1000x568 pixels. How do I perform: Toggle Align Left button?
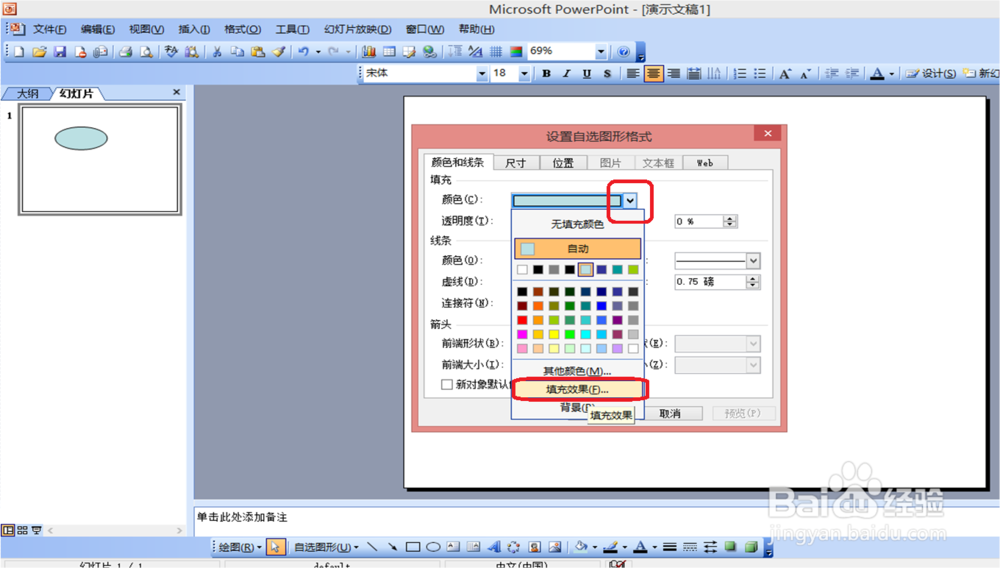point(633,74)
